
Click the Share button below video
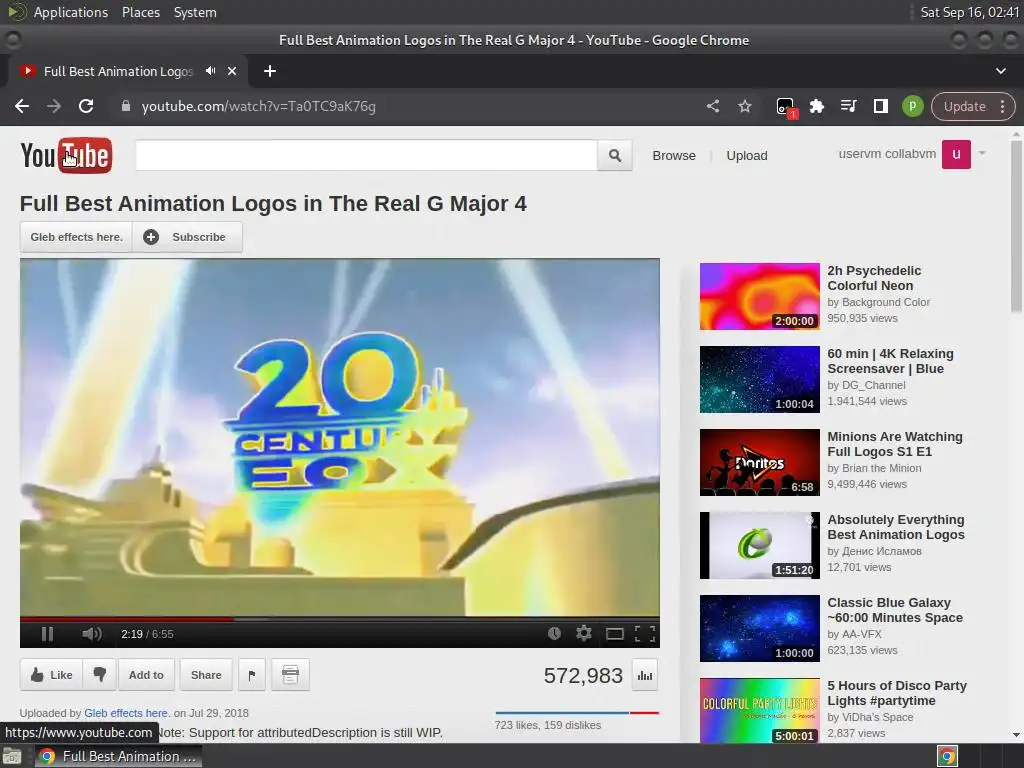[206, 675]
